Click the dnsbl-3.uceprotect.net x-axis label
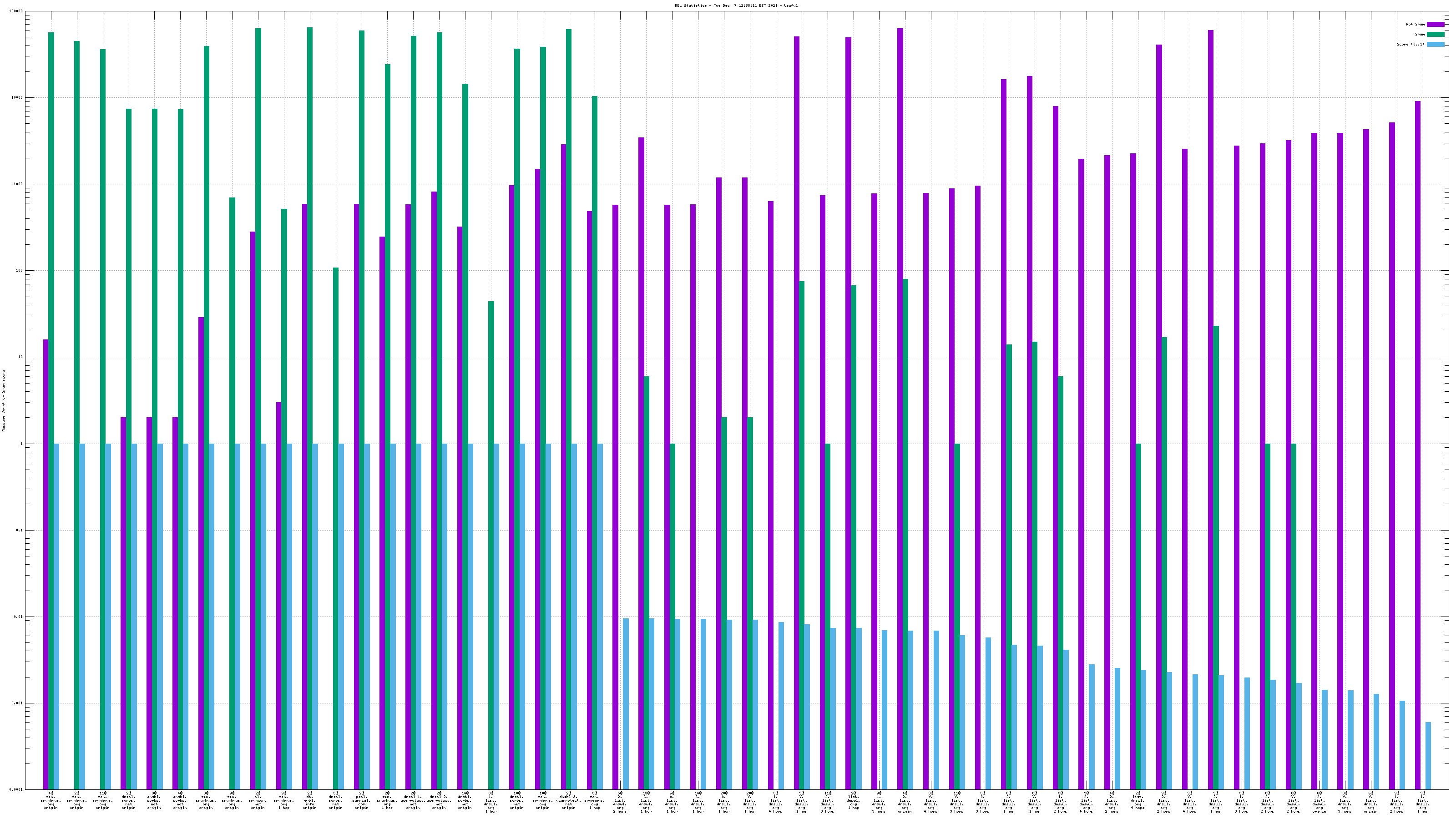The image size is (1456, 819). 568,800
